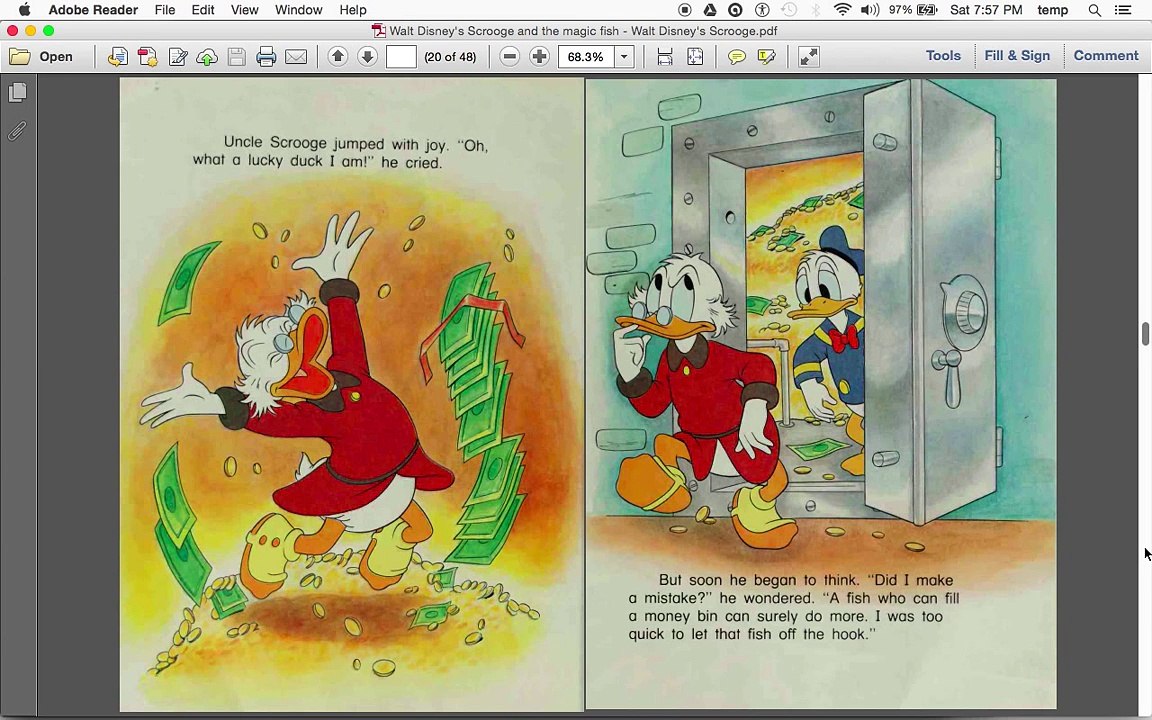Open the Apple menu
Screen dimensions: 1152x720
pos(24,10)
